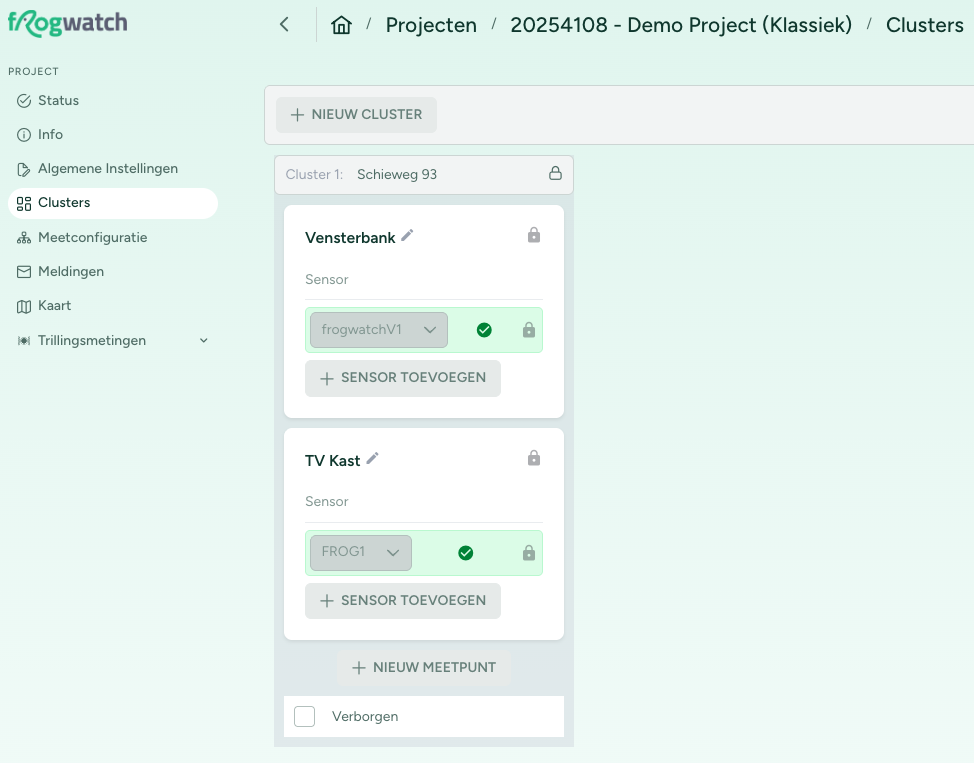Open the Info menu item
The width and height of the screenshot is (974, 763).
(113, 135)
